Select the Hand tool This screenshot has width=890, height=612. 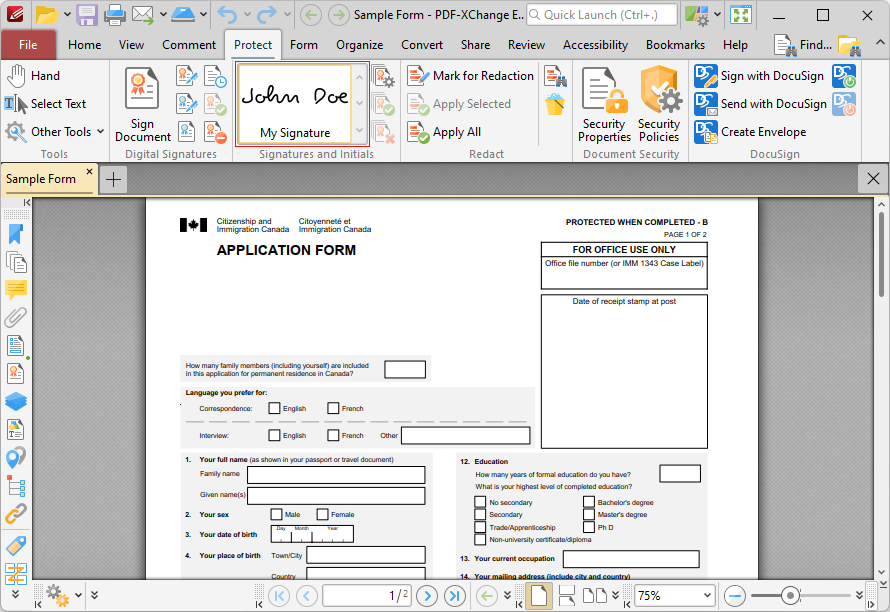[33, 76]
